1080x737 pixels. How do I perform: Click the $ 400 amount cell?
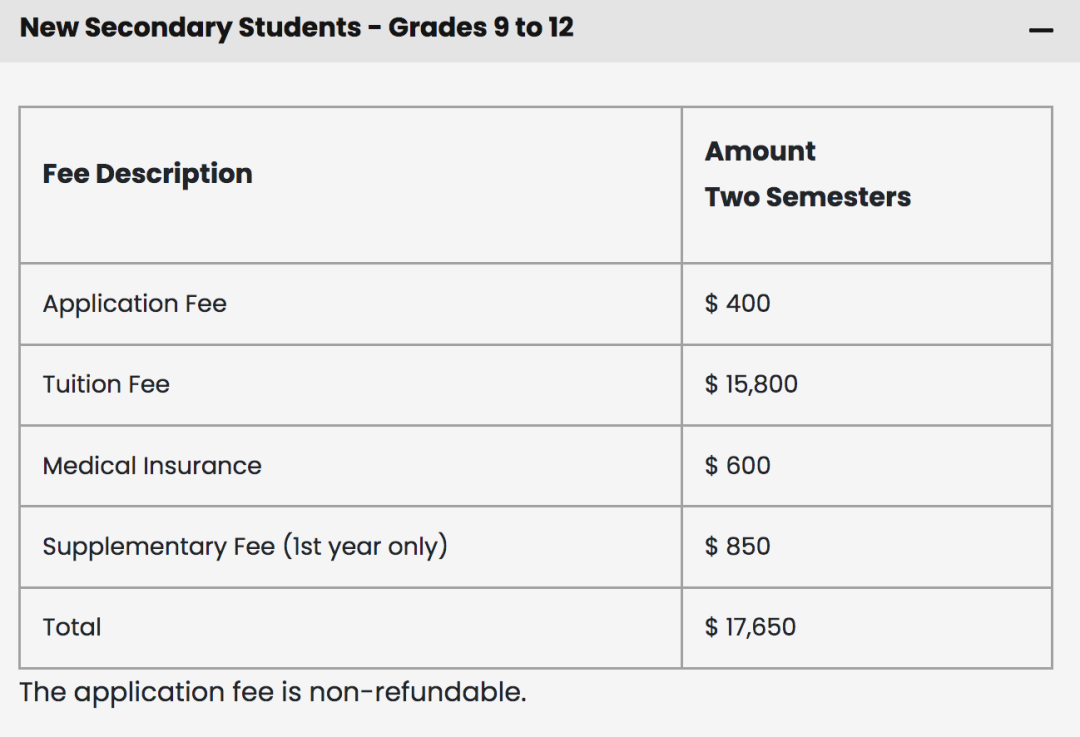pos(737,304)
